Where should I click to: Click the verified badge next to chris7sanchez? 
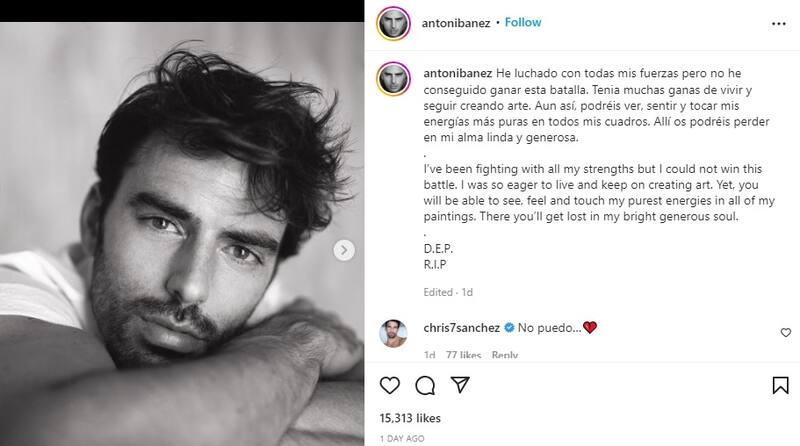click(507, 327)
